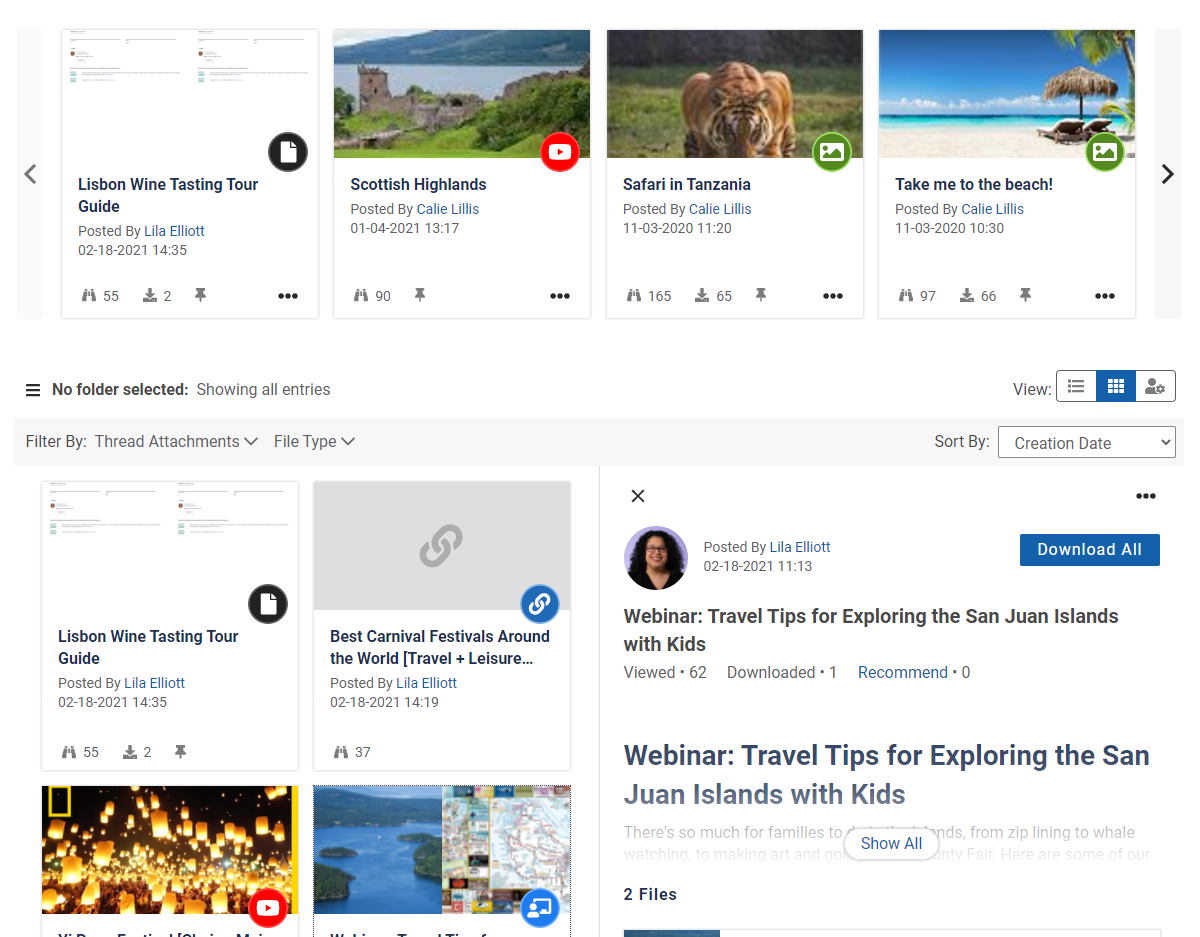Click views binoculars icon on Scottish Highlands card
The width and height of the screenshot is (1200, 937).
tap(361, 295)
